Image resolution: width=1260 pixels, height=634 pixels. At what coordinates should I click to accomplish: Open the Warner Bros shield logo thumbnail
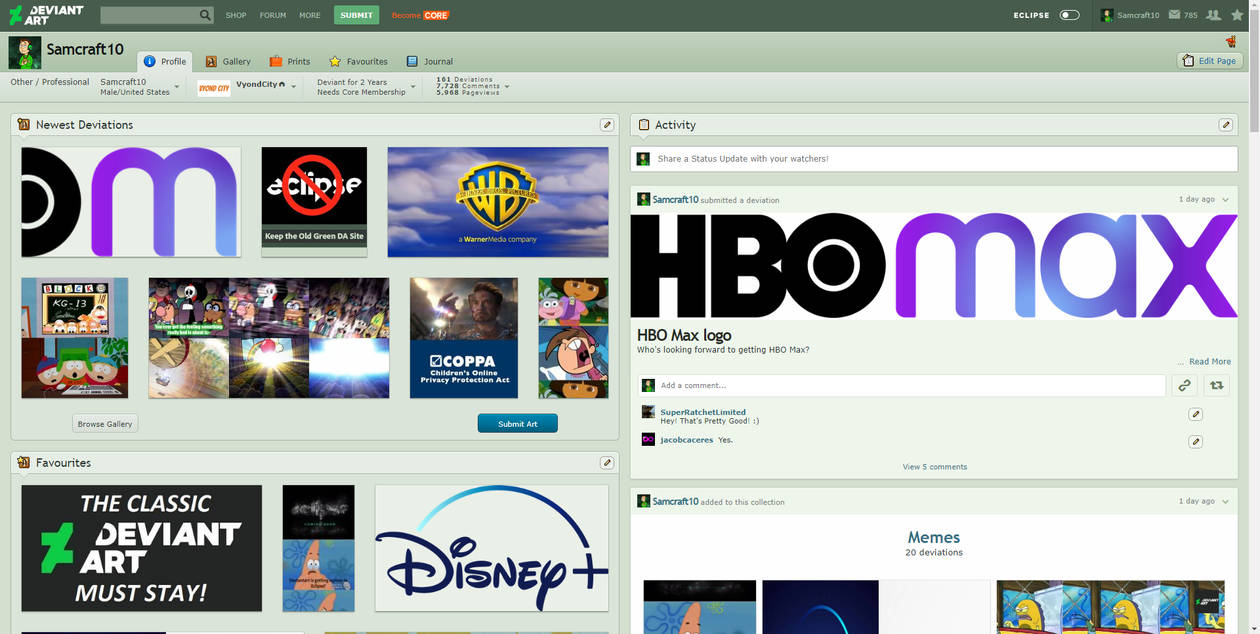(498, 202)
